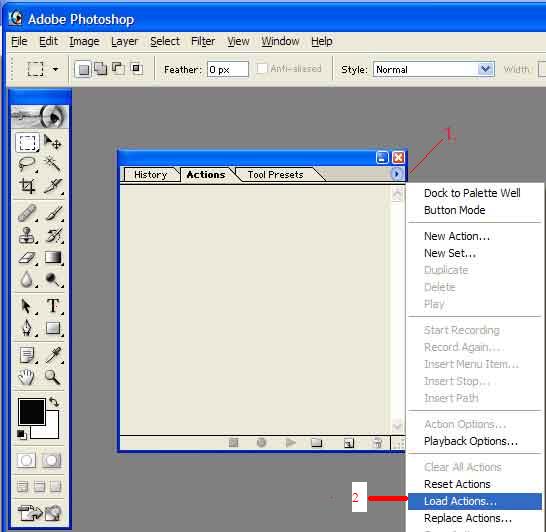Choose Button Mode in palette menu

(x=475, y=210)
